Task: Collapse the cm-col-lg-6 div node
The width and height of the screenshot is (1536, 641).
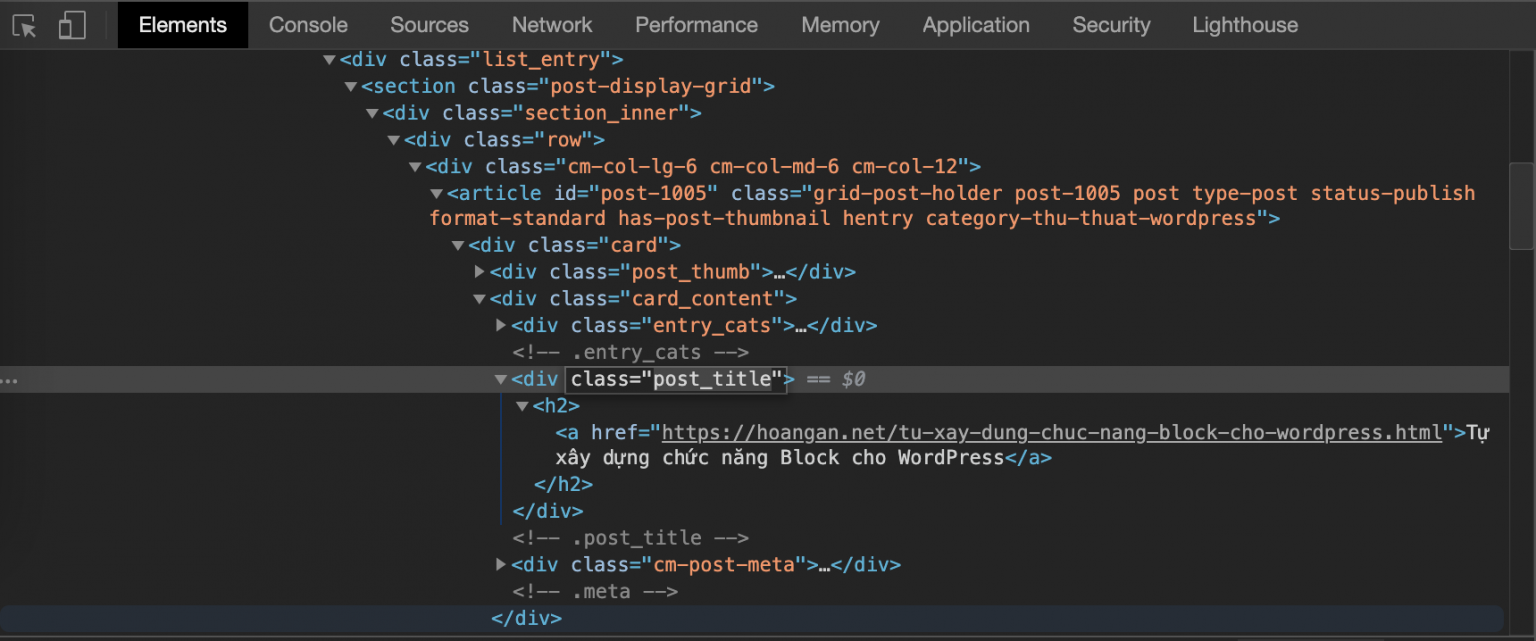Action: 415,167
